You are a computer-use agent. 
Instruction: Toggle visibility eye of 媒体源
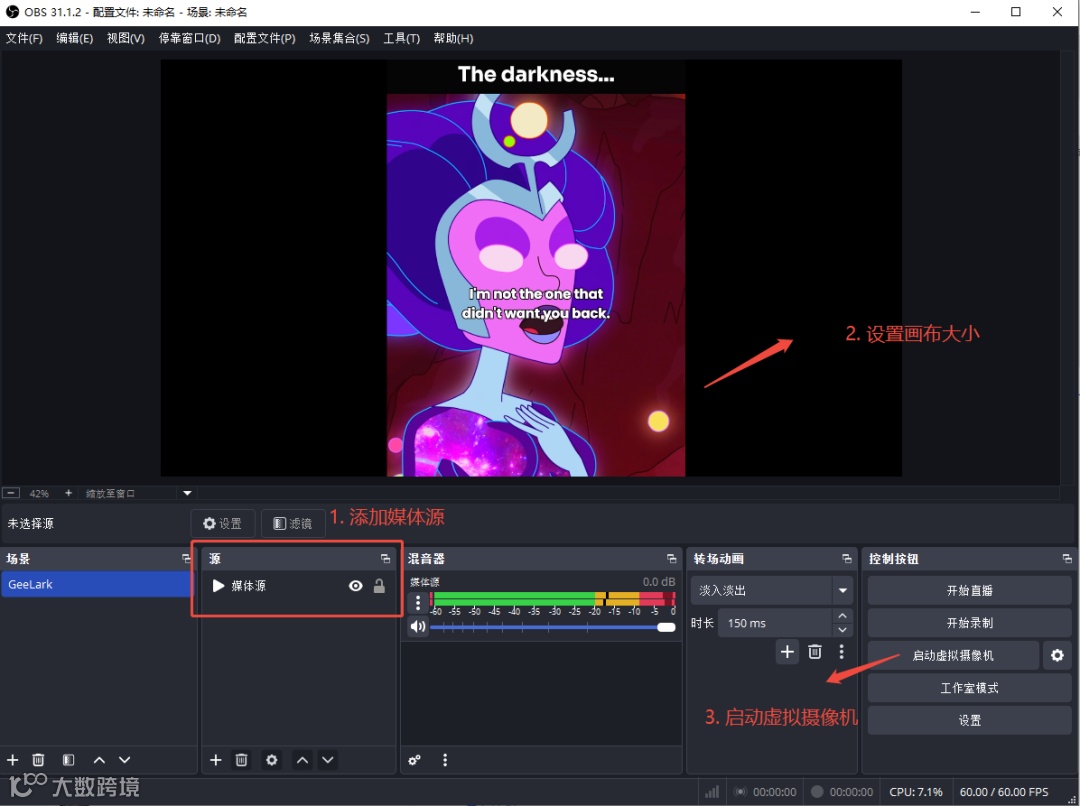click(x=355, y=586)
